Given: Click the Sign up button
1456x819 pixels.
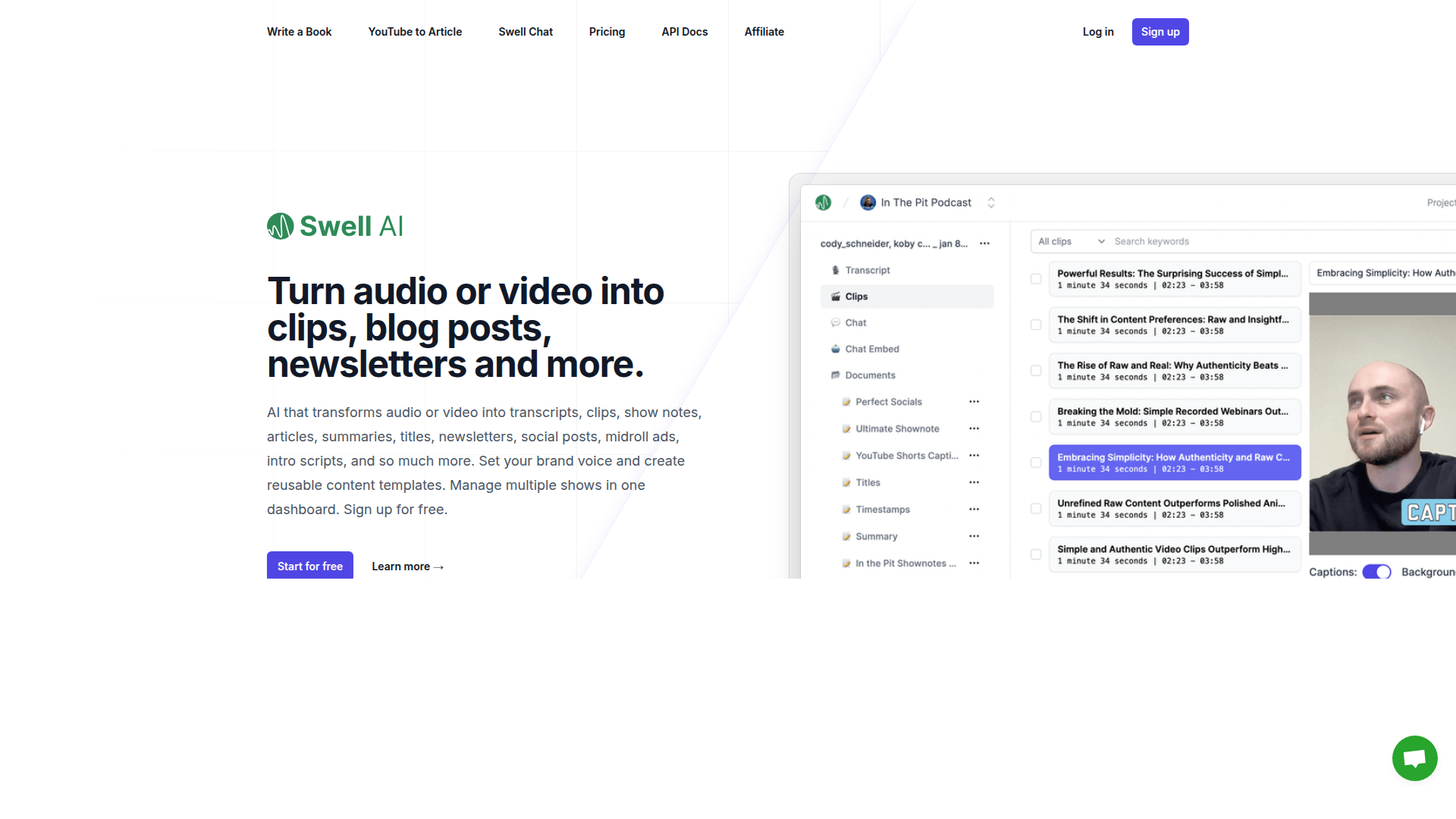Looking at the screenshot, I should pyautogui.click(x=1159, y=32).
